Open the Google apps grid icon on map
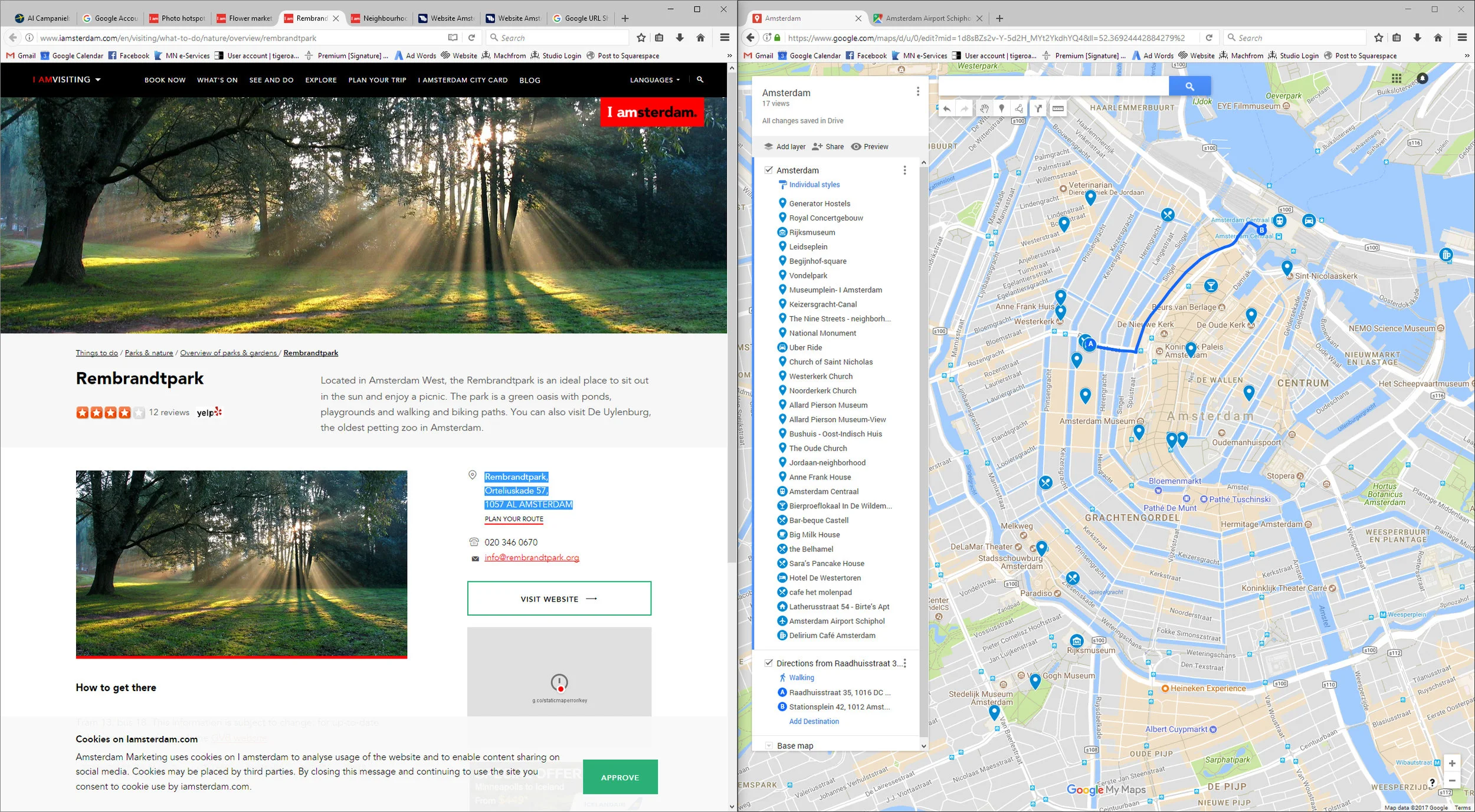Viewport: 1475px width, 812px height. [1396, 78]
